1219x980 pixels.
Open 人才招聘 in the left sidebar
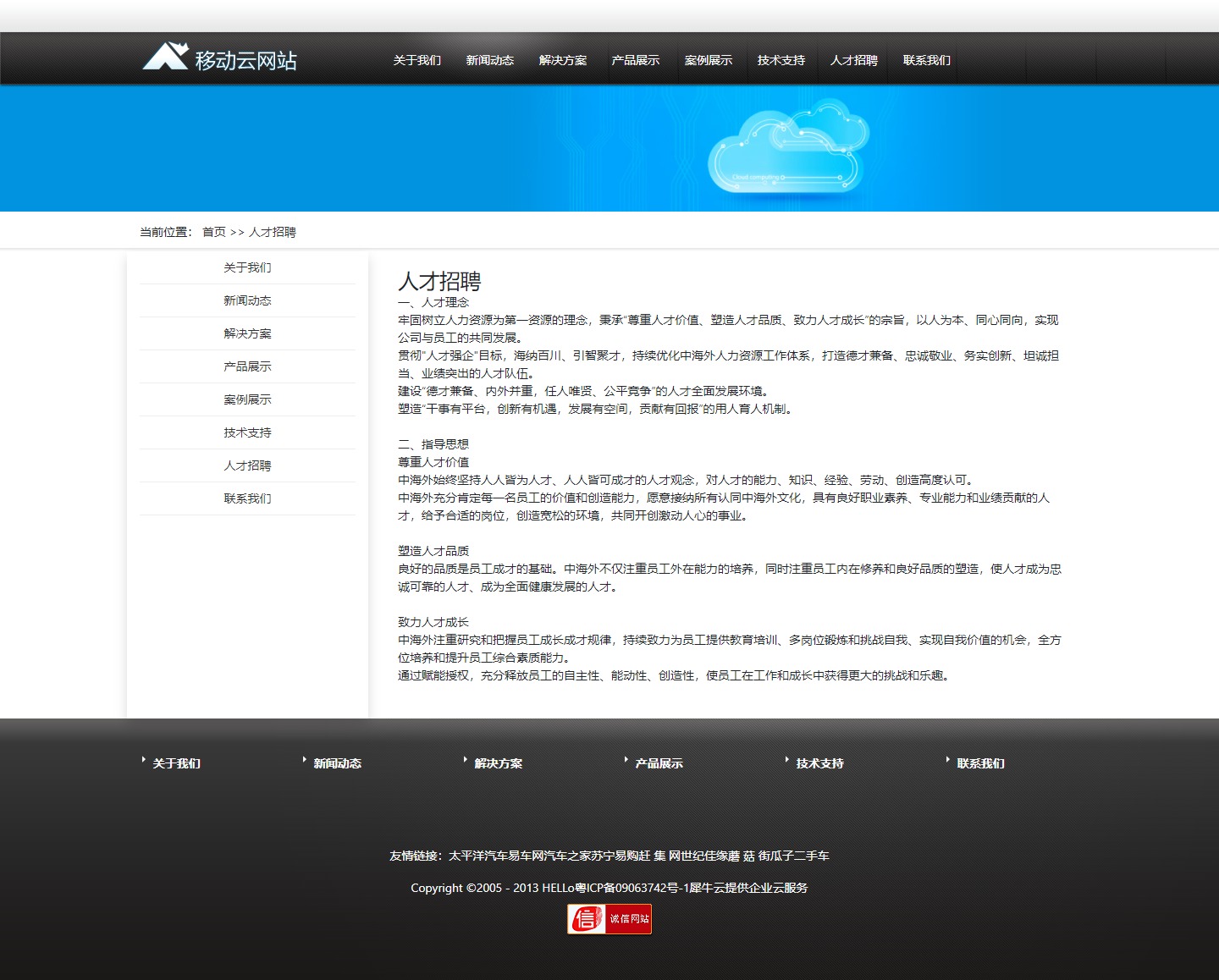click(247, 465)
